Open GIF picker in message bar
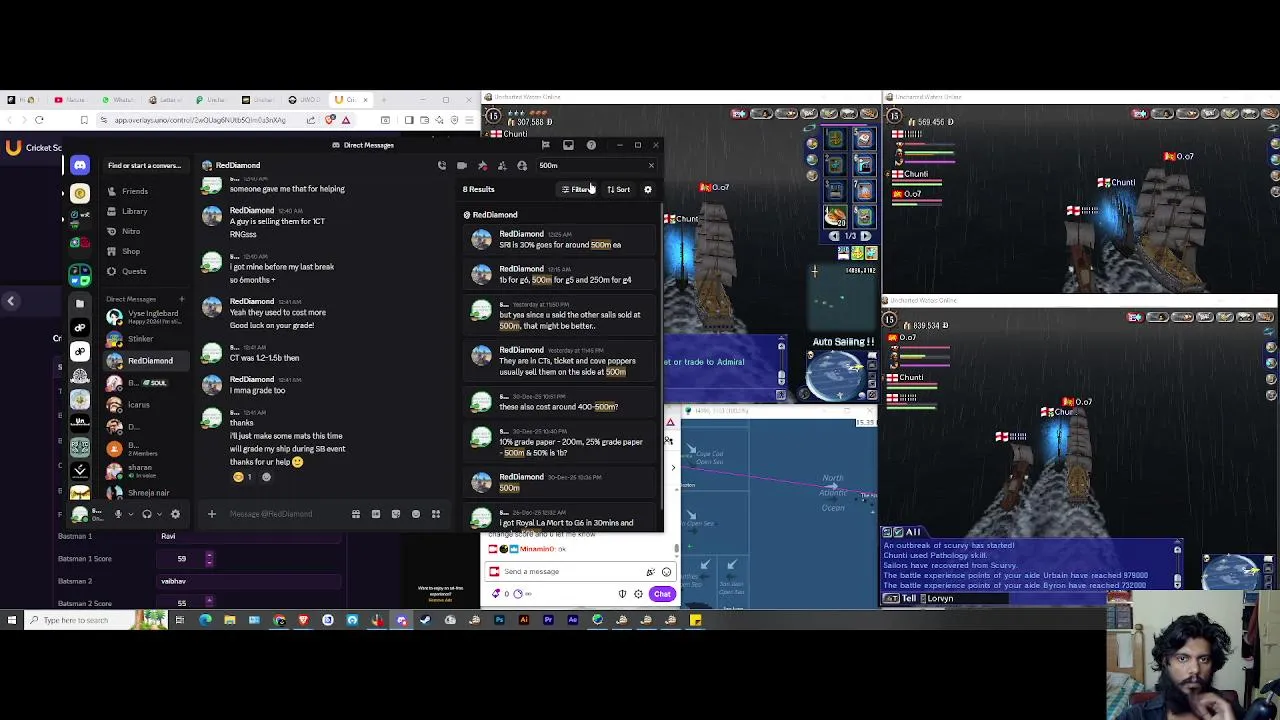The height and width of the screenshot is (720, 1280). pyautogui.click(x=376, y=514)
